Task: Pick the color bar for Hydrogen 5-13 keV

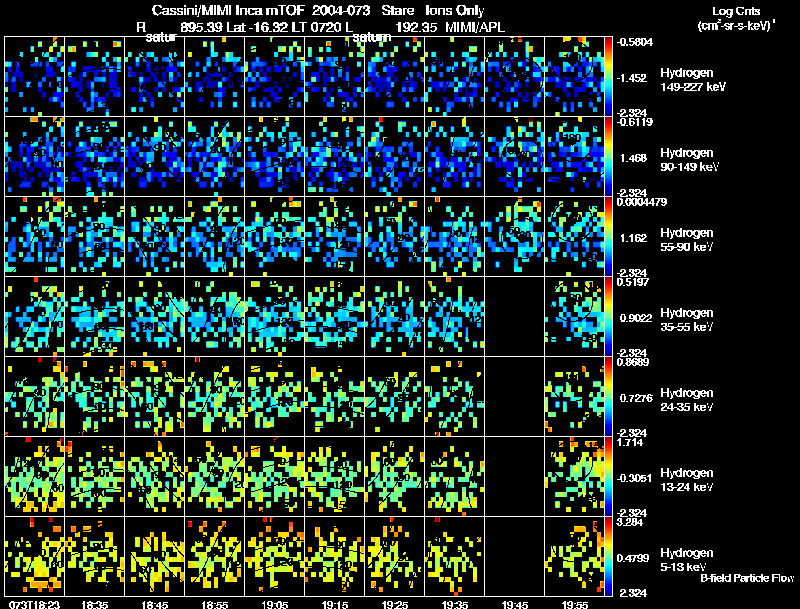Action: click(x=608, y=556)
